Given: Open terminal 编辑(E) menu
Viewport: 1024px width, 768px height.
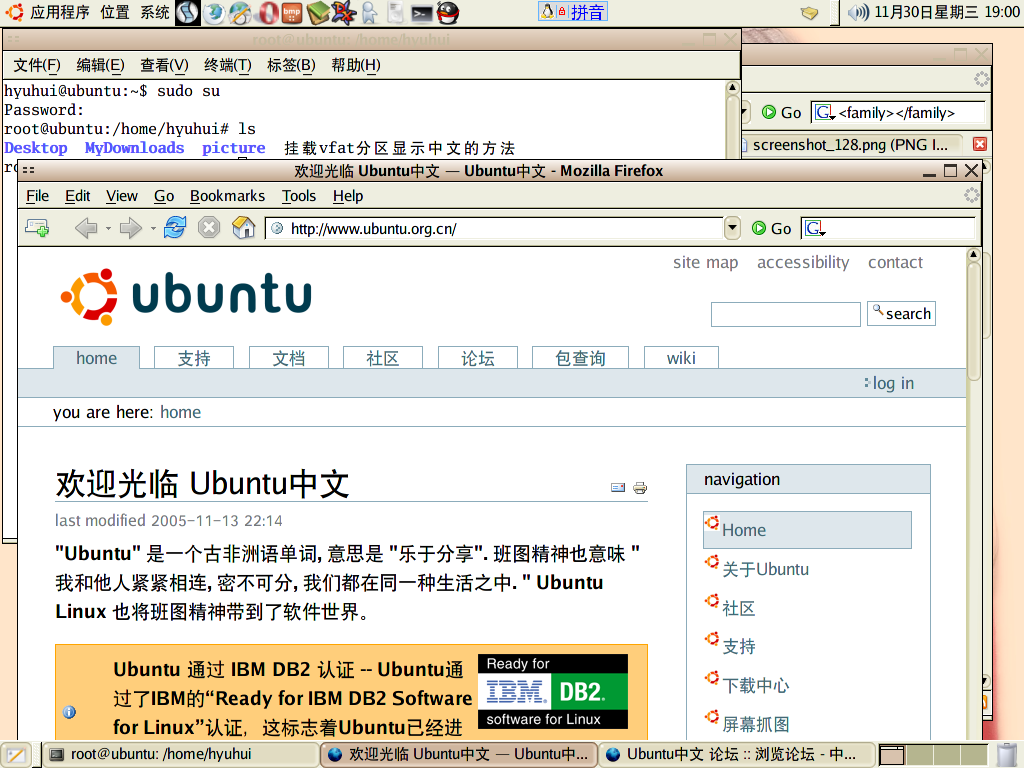Looking at the screenshot, I should point(100,65).
